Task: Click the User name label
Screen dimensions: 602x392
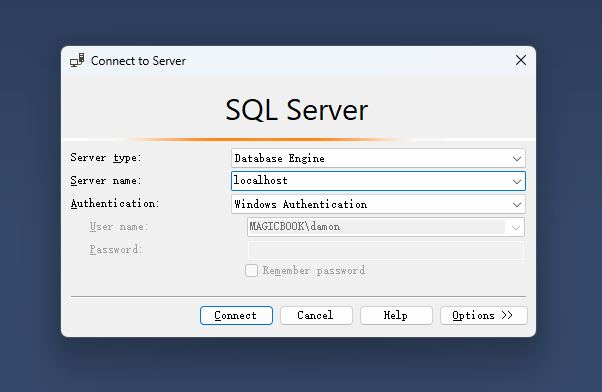Action: pos(119,227)
